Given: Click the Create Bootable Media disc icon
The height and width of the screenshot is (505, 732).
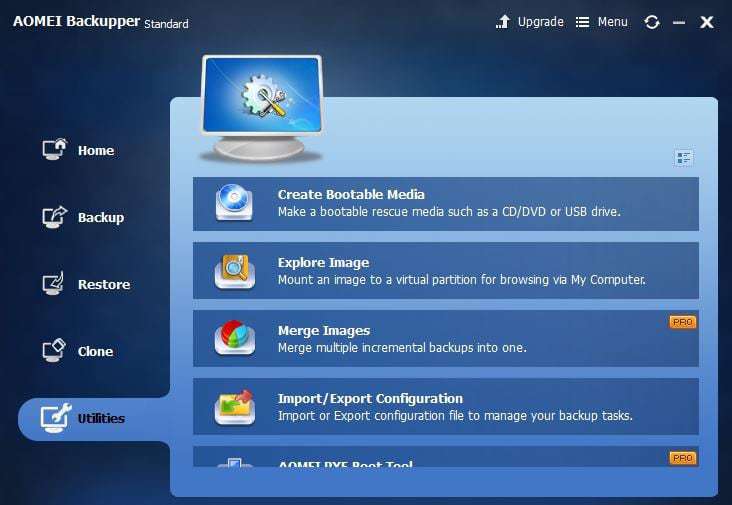Looking at the screenshot, I should [234, 203].
